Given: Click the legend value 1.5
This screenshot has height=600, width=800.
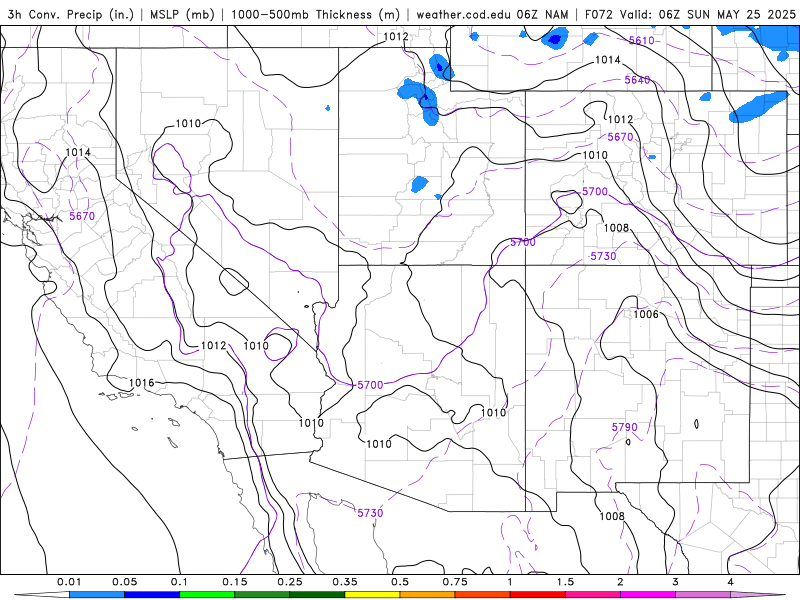Looking at the screenshot, I should click(565, 582).
